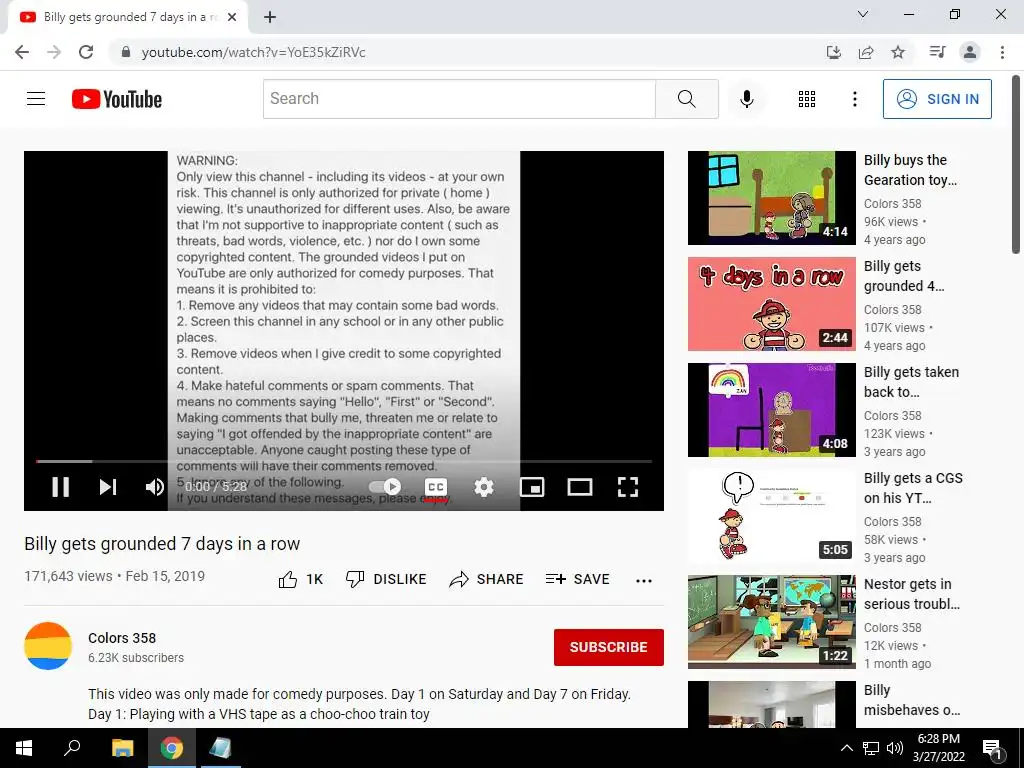Open network status tray icon
The image size is (1024, 768).
pyautogui.click(x=871, y=748)
